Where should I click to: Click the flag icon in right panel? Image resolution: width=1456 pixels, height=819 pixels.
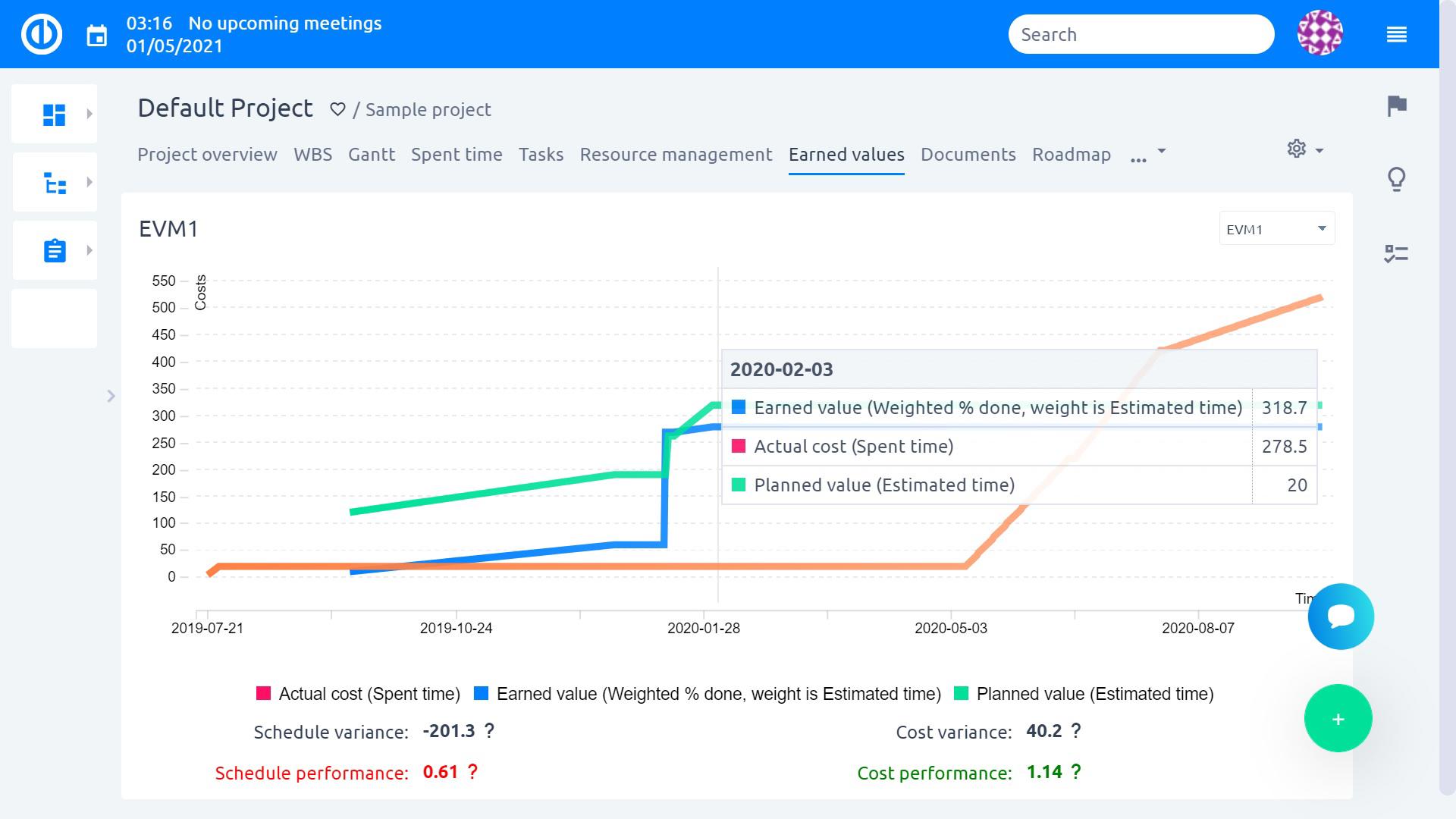click(1396, 105)
